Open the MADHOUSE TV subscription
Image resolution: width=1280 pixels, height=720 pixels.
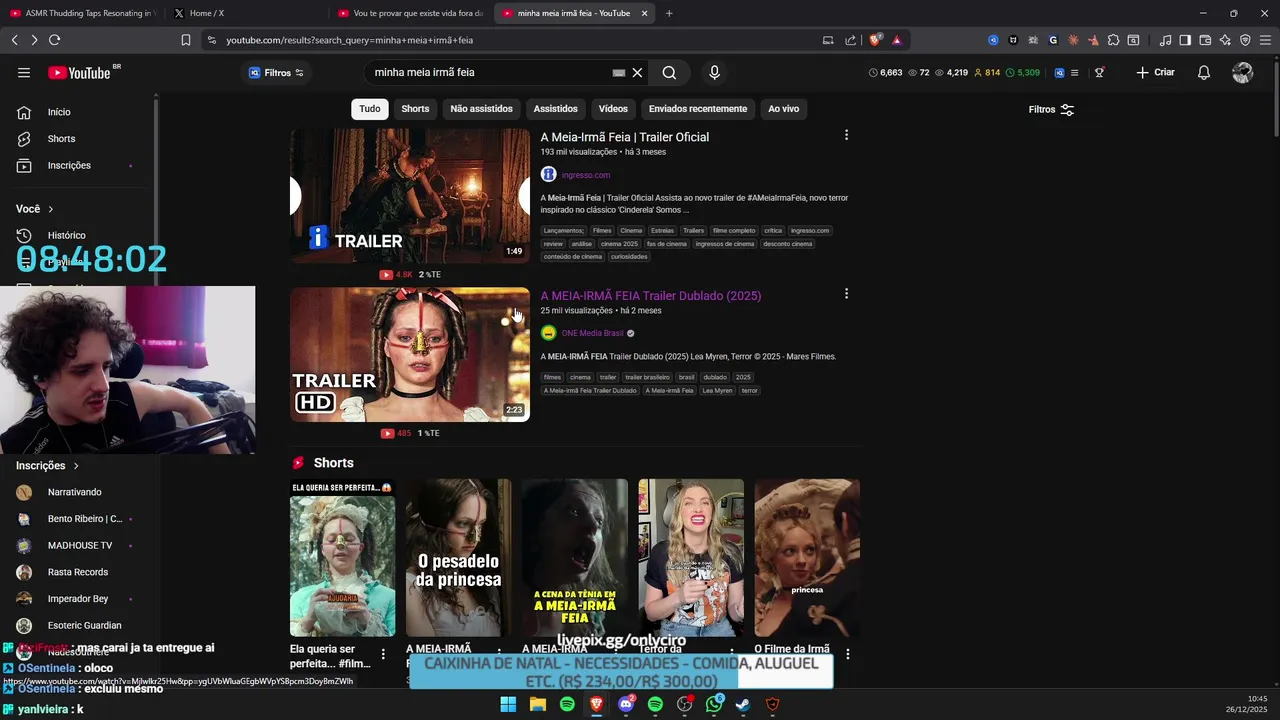78,545
